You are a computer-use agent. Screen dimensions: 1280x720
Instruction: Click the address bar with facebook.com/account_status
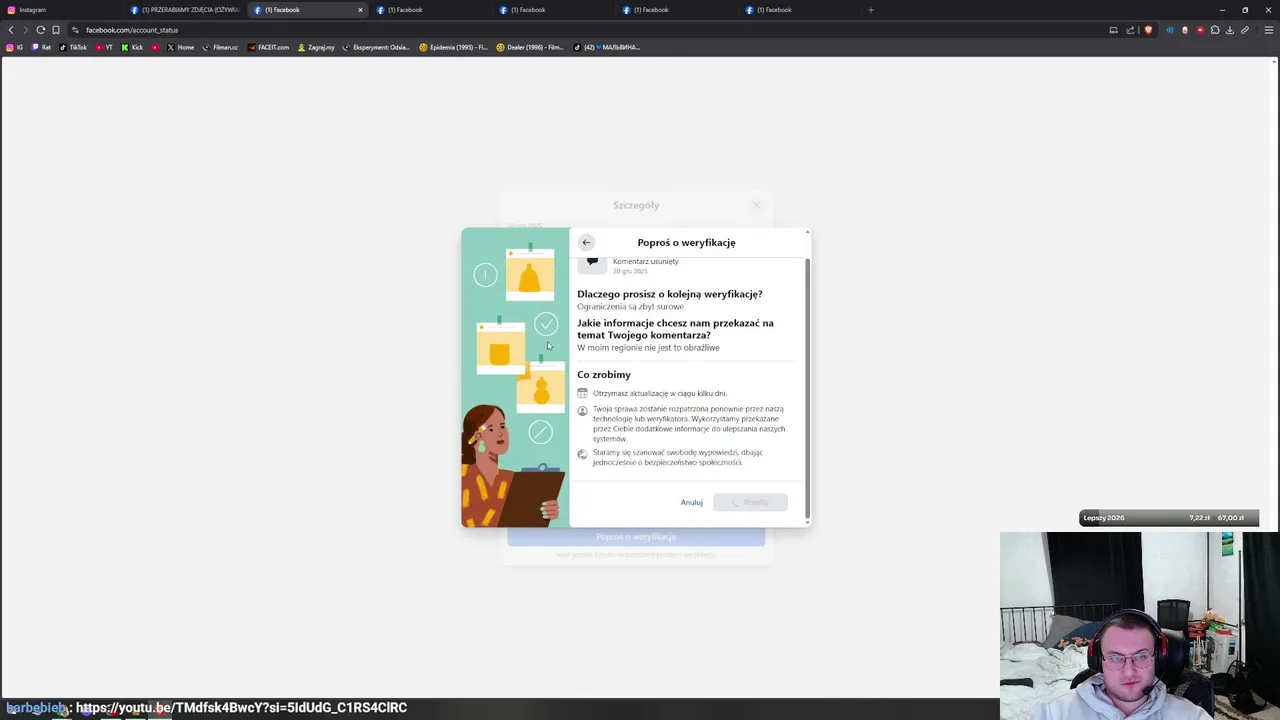(x=590, y=30)
